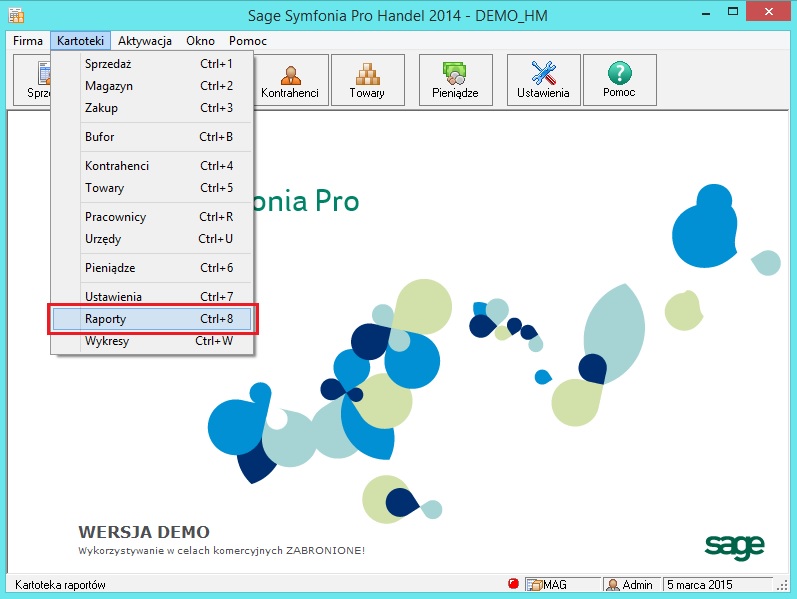Minimize the Sage Symfonia window
This screenshot has width=797, height=599.
tap(706, 13)
